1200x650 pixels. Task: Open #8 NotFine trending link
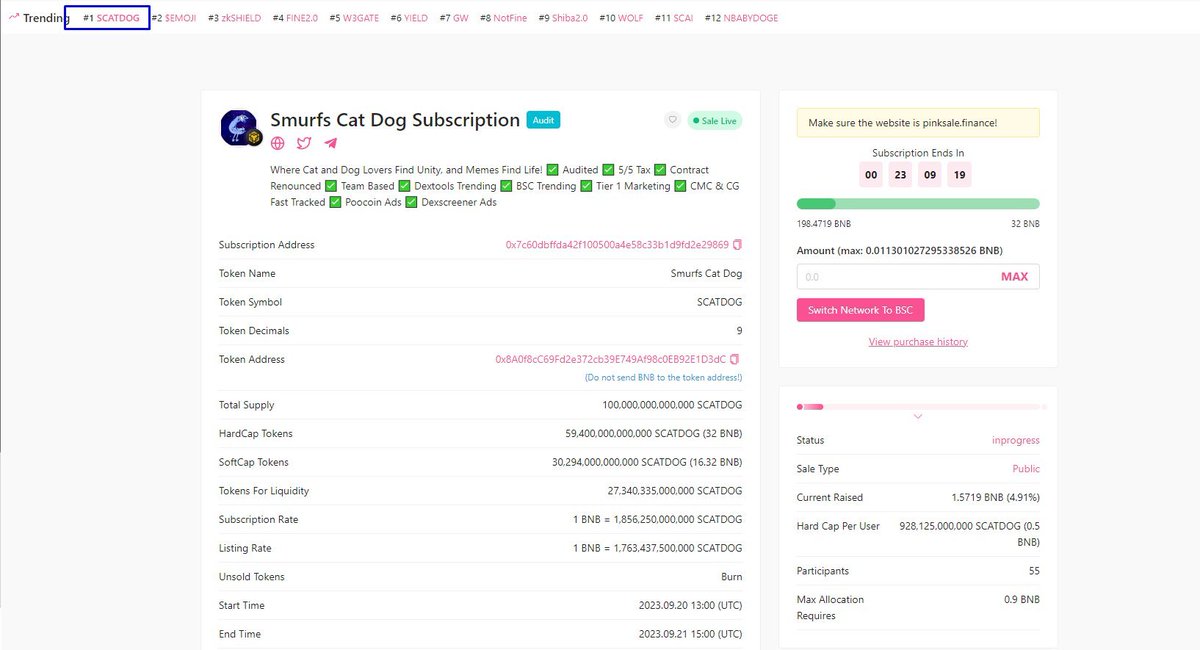[x=503, y=18]
